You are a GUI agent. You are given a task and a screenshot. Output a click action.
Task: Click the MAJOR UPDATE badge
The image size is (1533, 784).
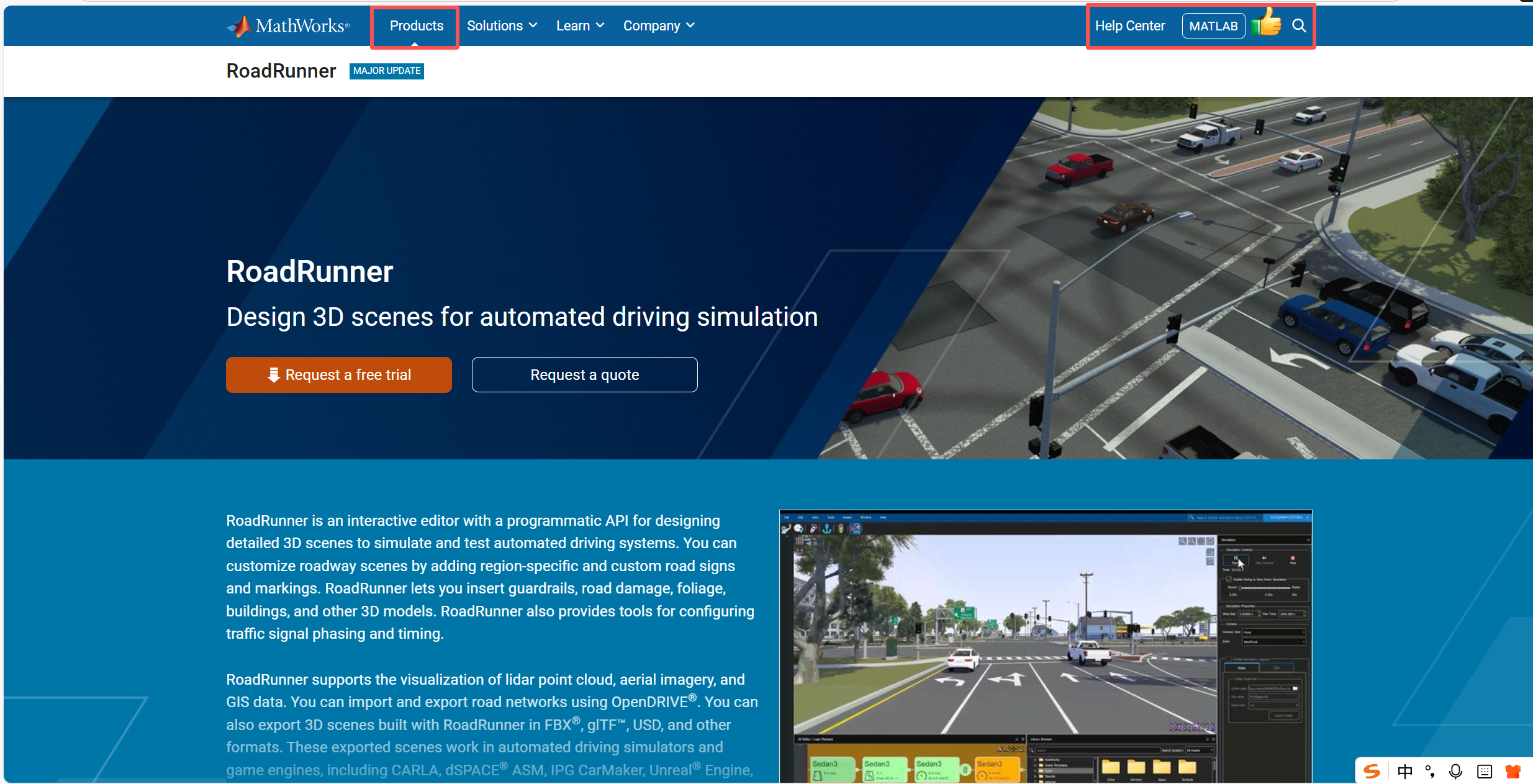pyautogui.click(x=387, y=71)
